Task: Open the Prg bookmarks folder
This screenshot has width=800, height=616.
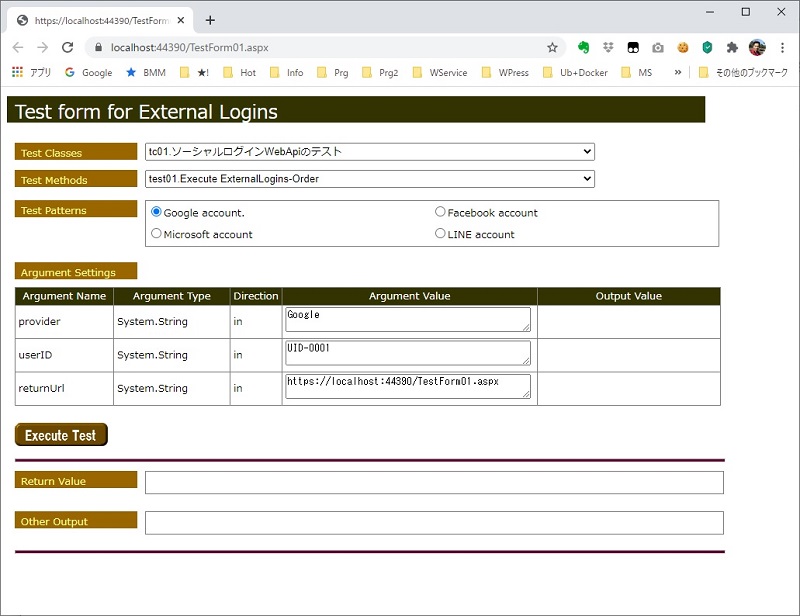Action: 333,72
